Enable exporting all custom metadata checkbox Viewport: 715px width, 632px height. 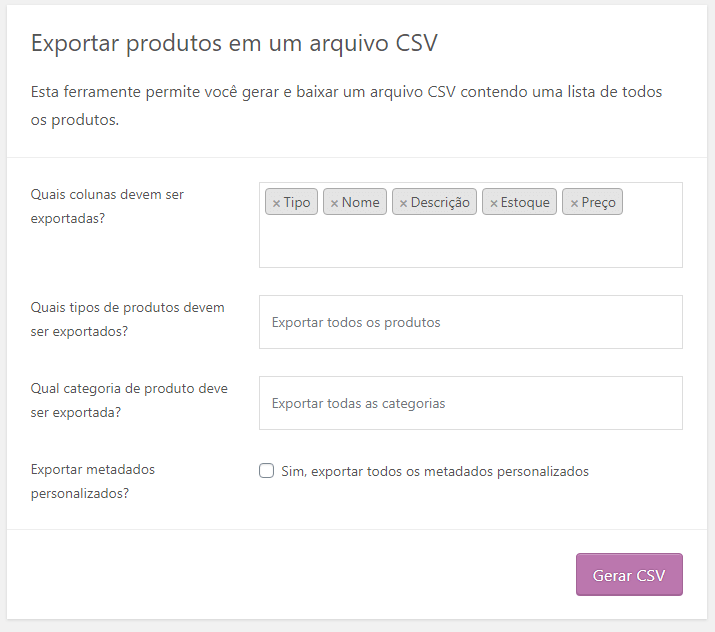267,471
